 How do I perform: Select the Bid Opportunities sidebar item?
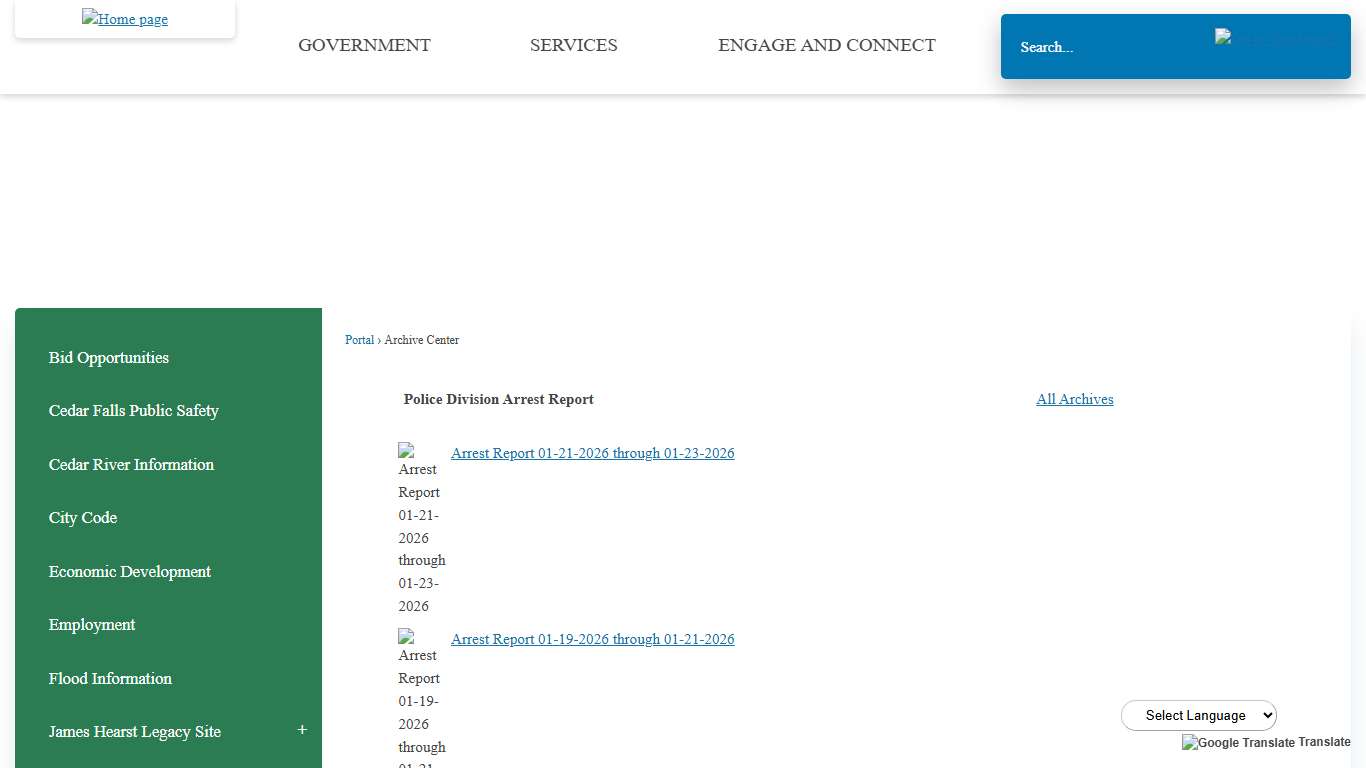pyautogui.click(x=108, y=357)
